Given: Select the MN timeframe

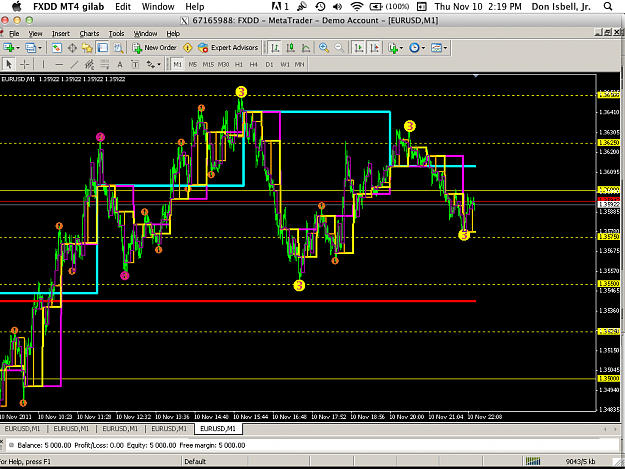Looking at the screenshot, I should click(x=299, y=64).
